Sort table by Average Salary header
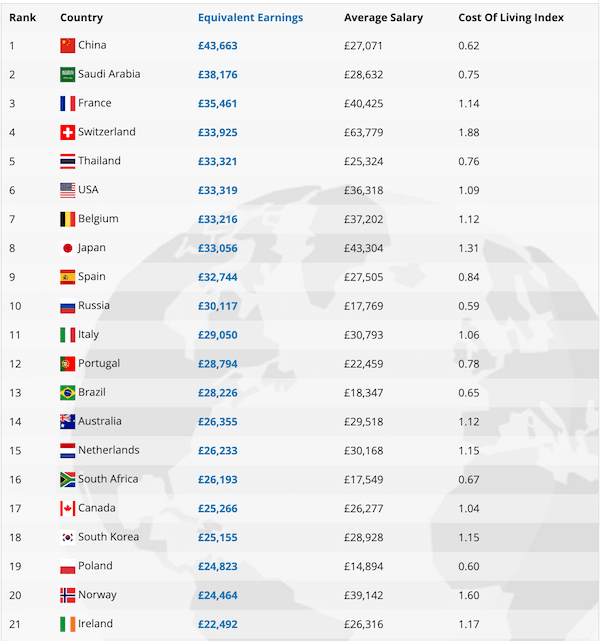The image size is (600, 641). (383, 18)
